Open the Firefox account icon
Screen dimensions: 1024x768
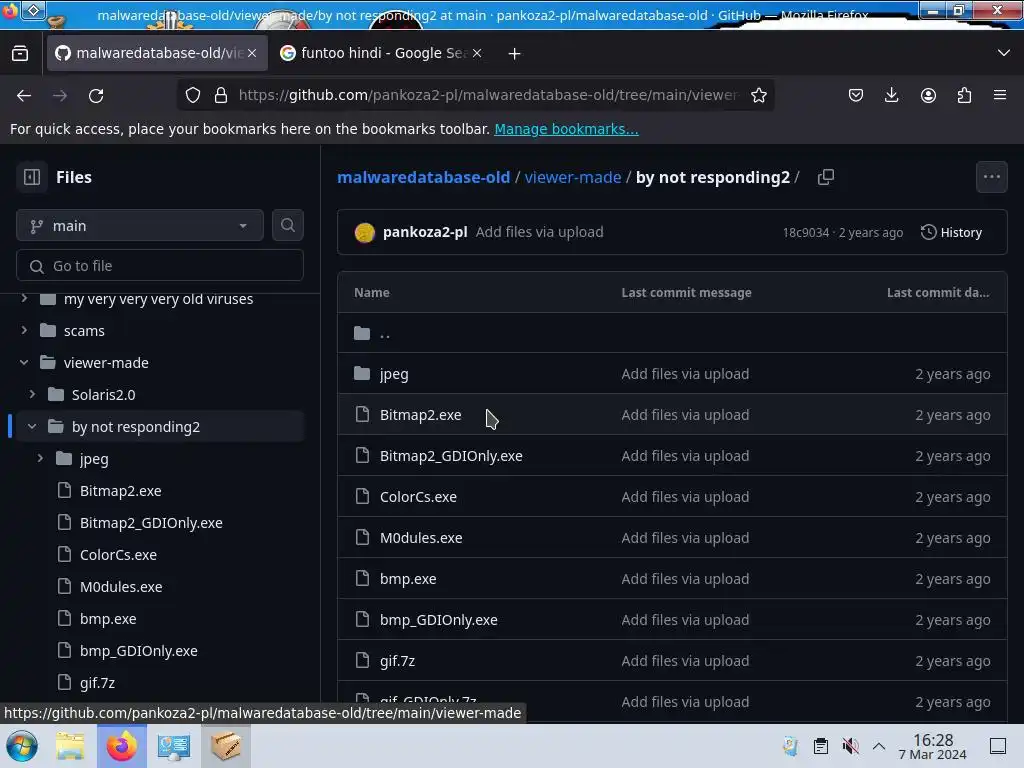click(x=928, y=95)
